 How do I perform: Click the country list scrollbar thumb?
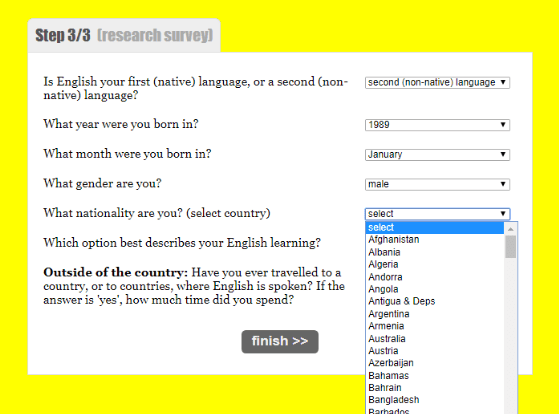click(x=511, y=246)
